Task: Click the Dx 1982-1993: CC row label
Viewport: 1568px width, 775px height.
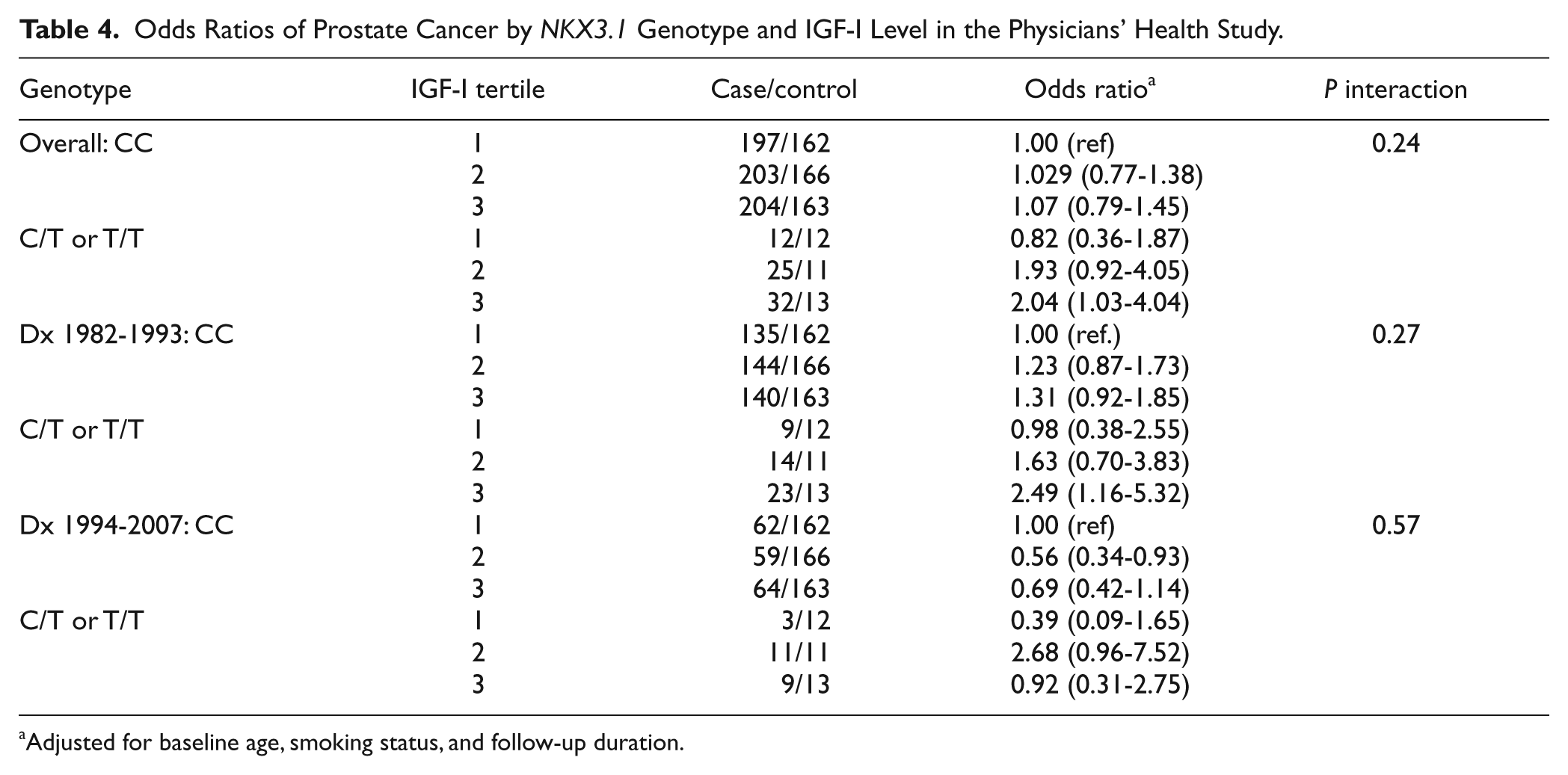Action: pos(126,333)
